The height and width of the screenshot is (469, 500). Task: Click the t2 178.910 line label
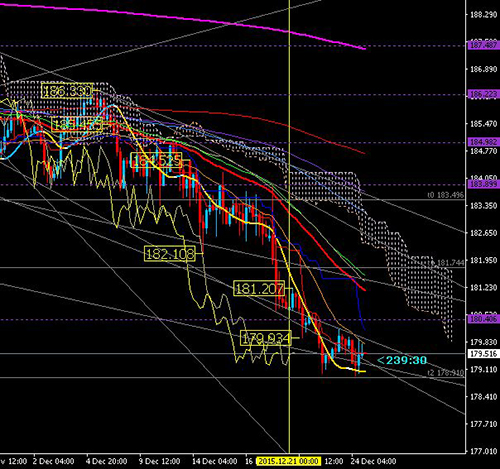[446, 373]
